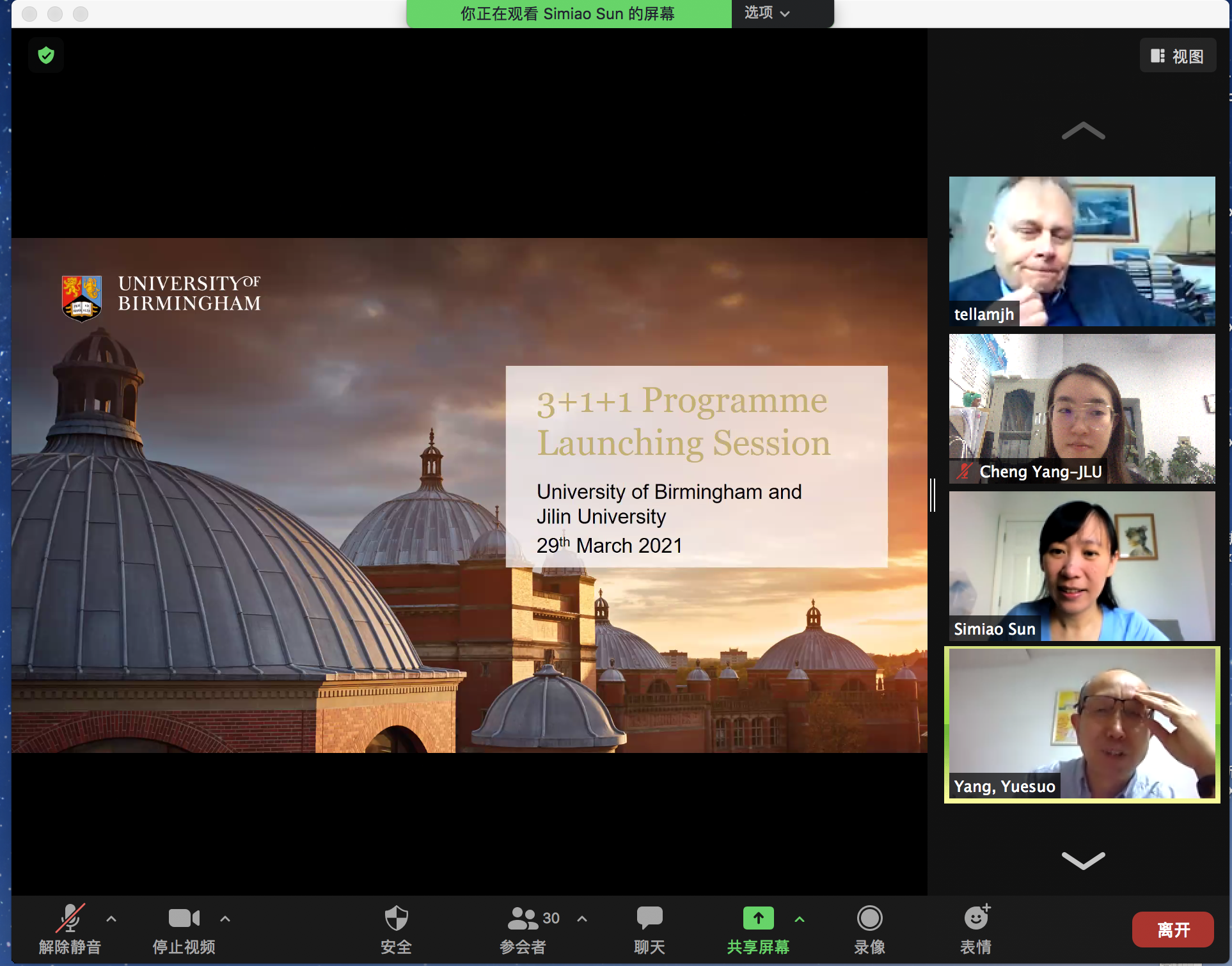Stop video with the camera icon
The height and width of the screenshot is (966, 1232).
click(184, 919)
